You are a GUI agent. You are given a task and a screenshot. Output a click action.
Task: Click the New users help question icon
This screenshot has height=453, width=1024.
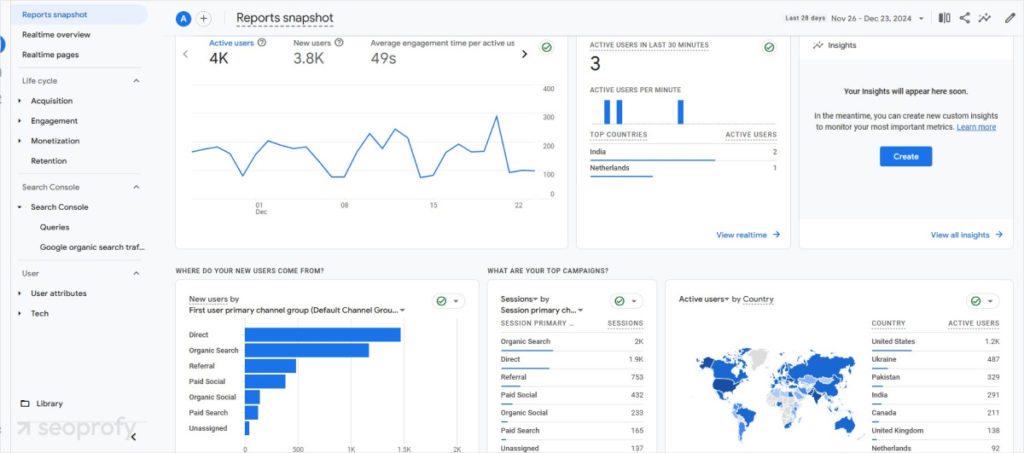339,42
